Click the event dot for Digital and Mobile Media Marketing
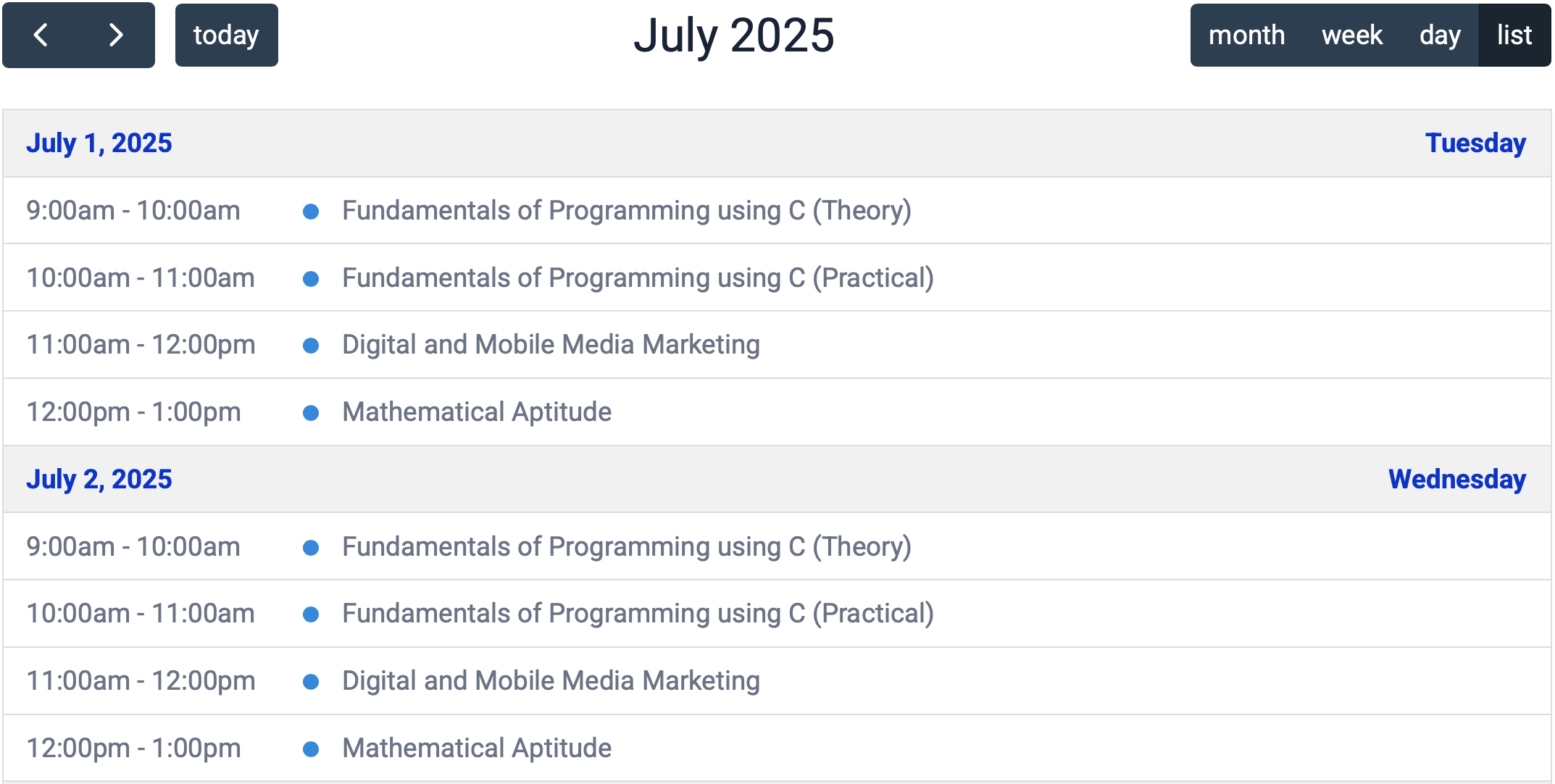The height and width of the screenshot is (784, 1555). tap(311, 345)
